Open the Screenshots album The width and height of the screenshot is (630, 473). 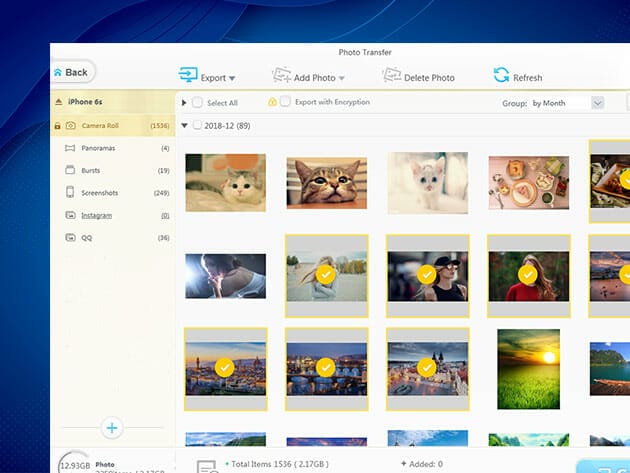click(102, 192)
